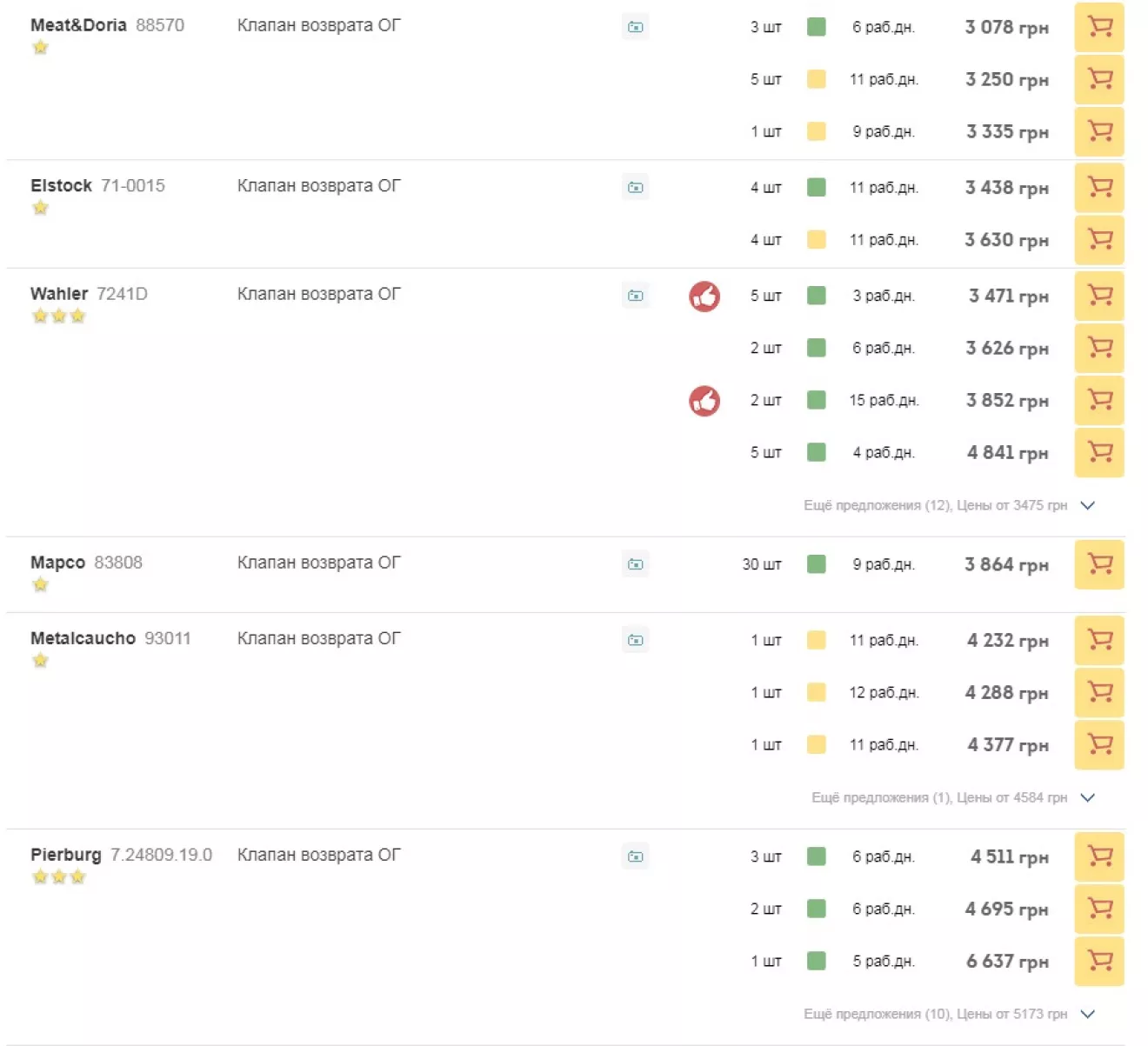Add the 4 695 грн offer to cart

[1099, 909]
